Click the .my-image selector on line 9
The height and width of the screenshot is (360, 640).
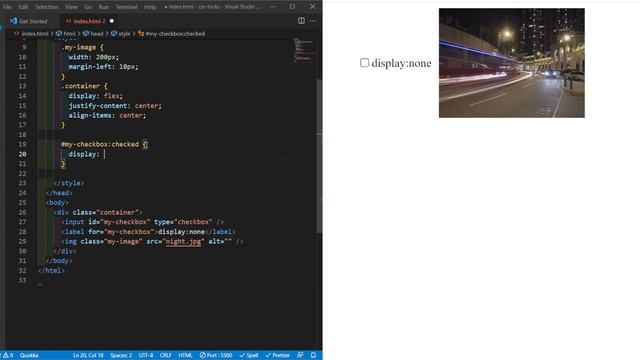point(79,47)
